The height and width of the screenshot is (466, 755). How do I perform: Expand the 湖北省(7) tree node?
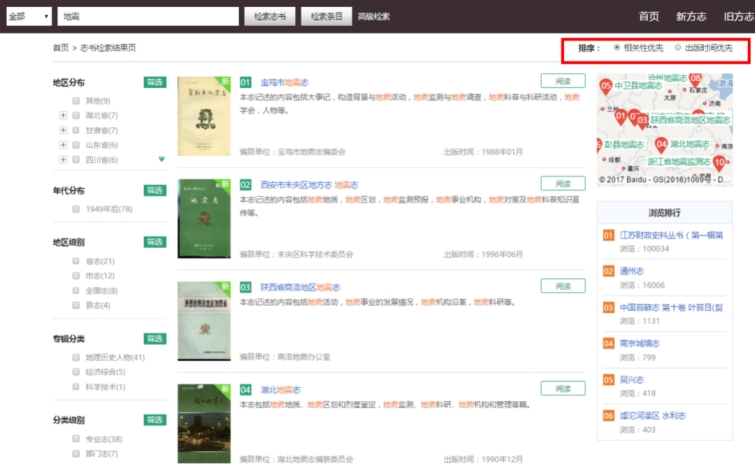[64, 116]
